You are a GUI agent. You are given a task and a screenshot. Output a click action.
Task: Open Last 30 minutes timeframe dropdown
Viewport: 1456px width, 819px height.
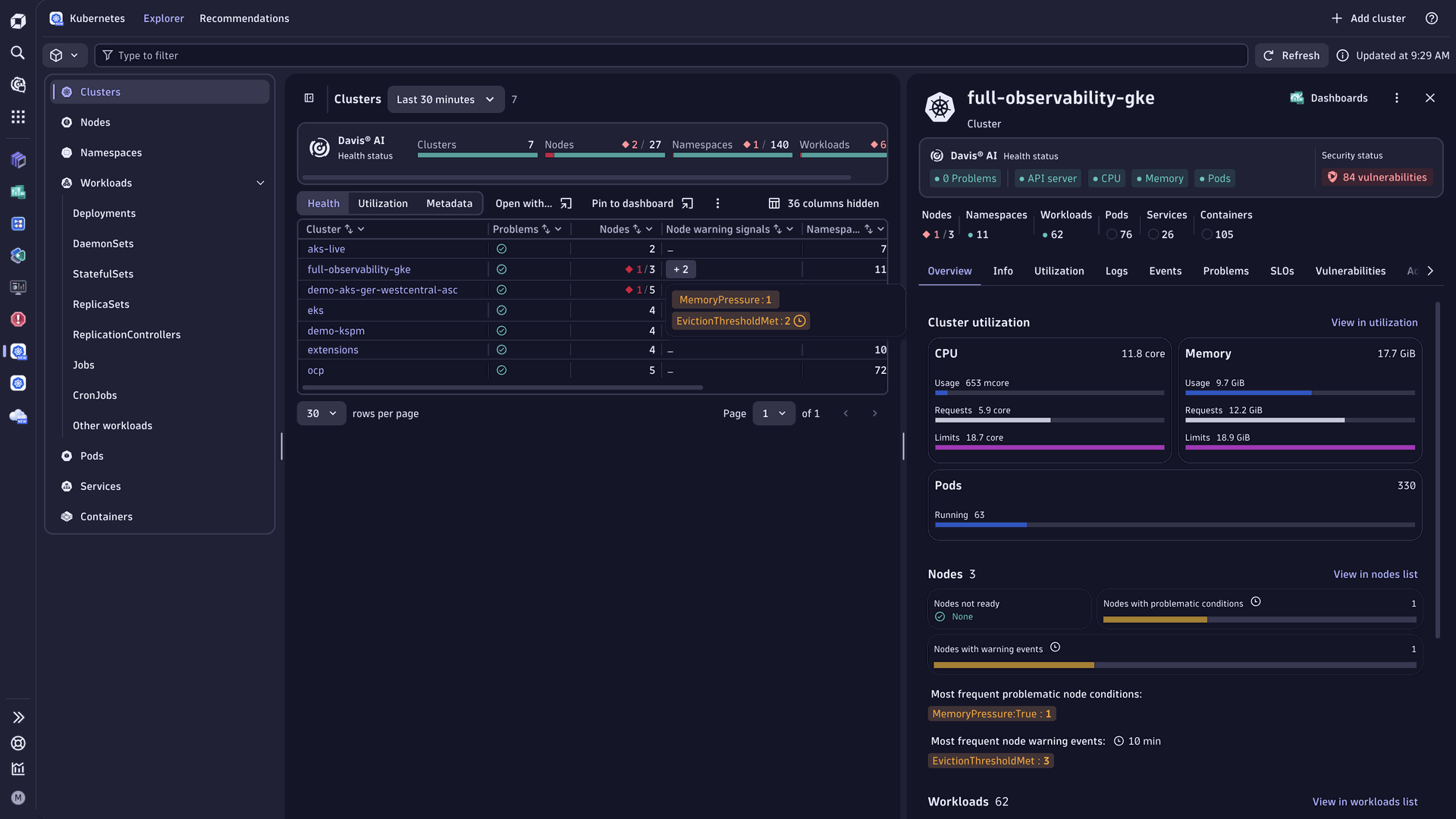click(445, 99)
